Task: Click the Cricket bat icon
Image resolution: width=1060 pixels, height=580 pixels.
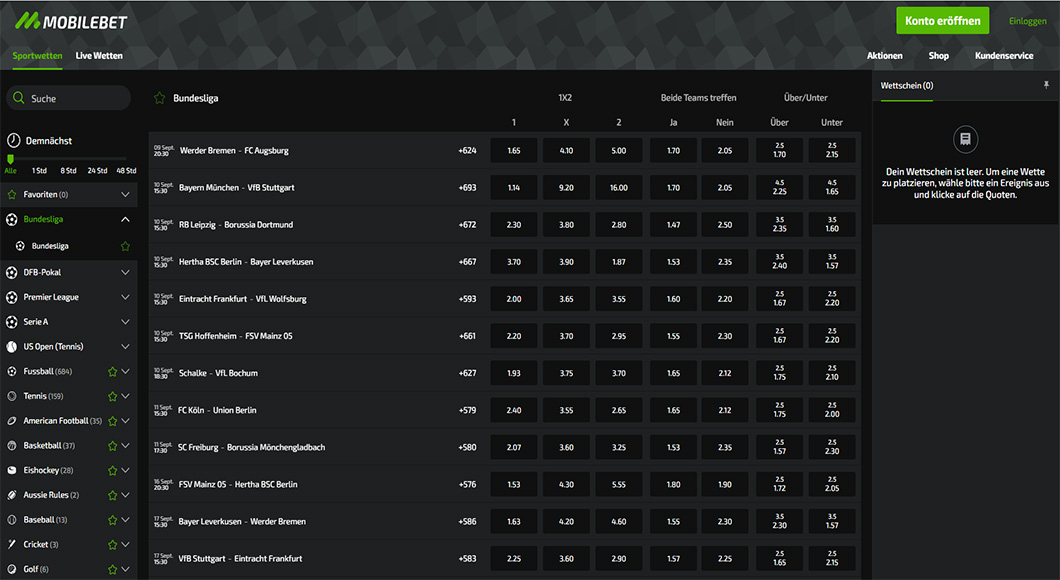Action: (11, 544)
